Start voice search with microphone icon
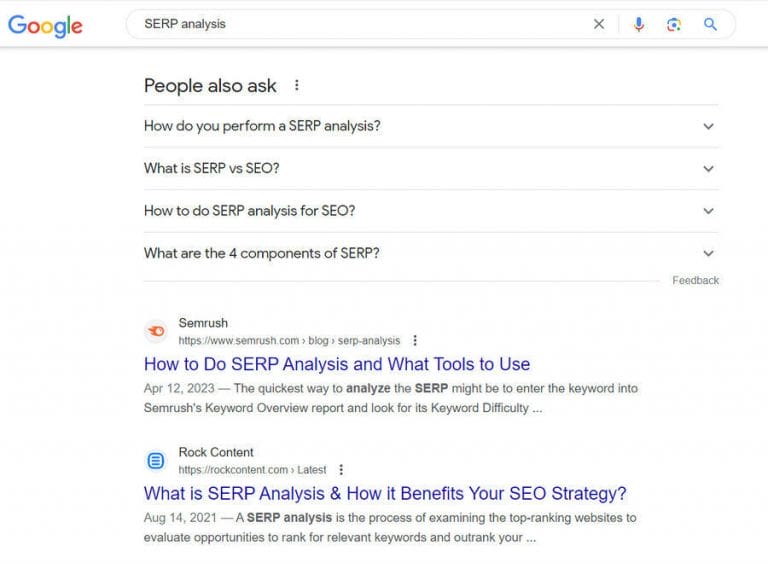This screenshot has height=563, width=768. point(639,24)
